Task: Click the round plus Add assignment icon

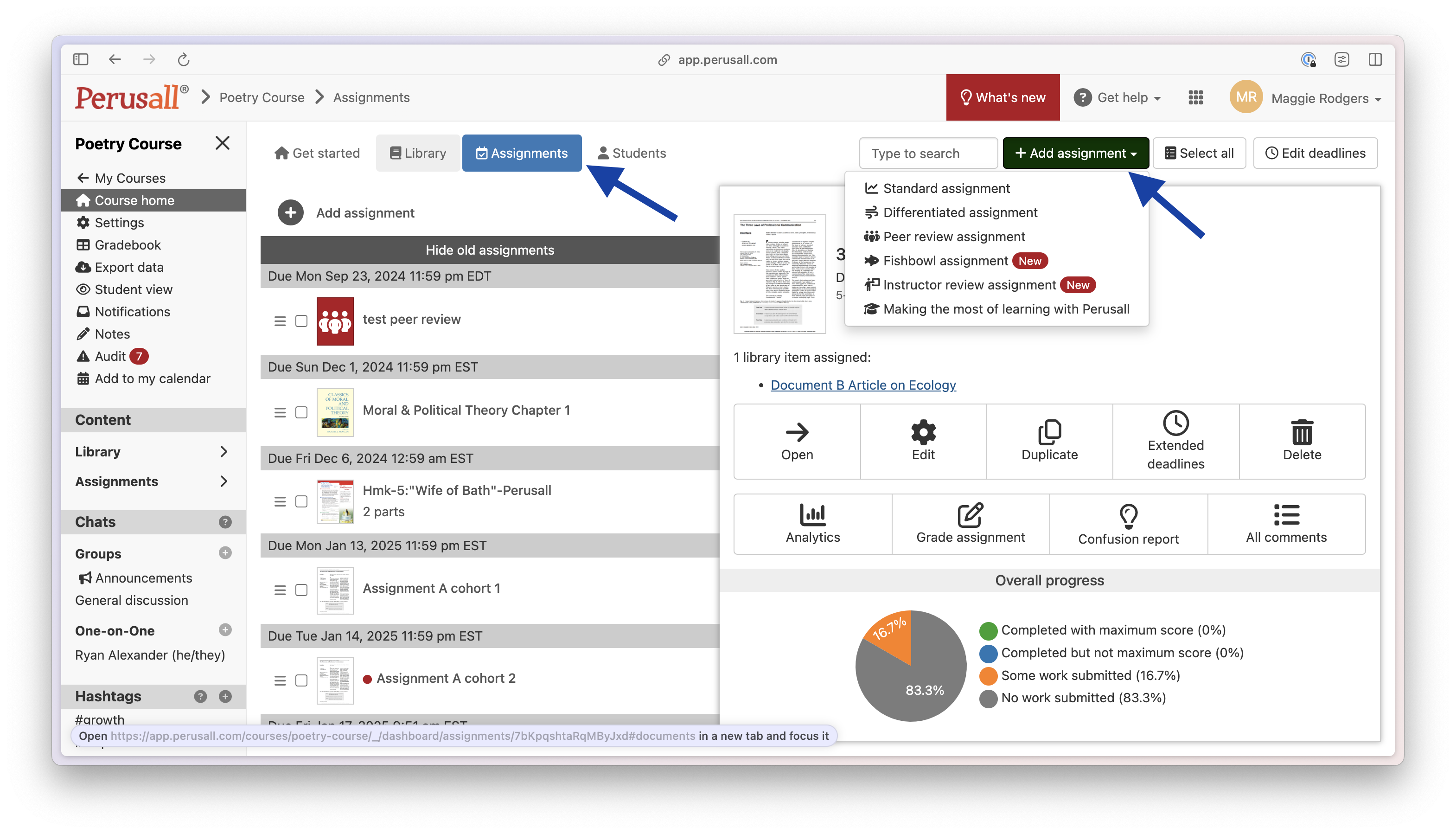Action: [x=290, y=212]
